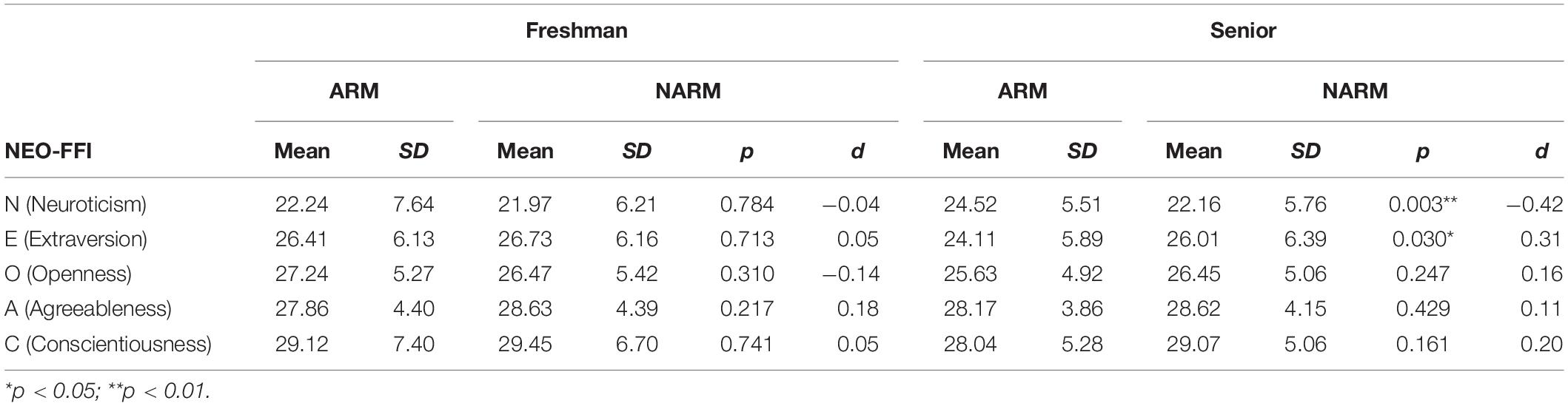Select the A (Agreeableness) row label
Screen dimensions: 1568x406
click(x=88, y=308)
